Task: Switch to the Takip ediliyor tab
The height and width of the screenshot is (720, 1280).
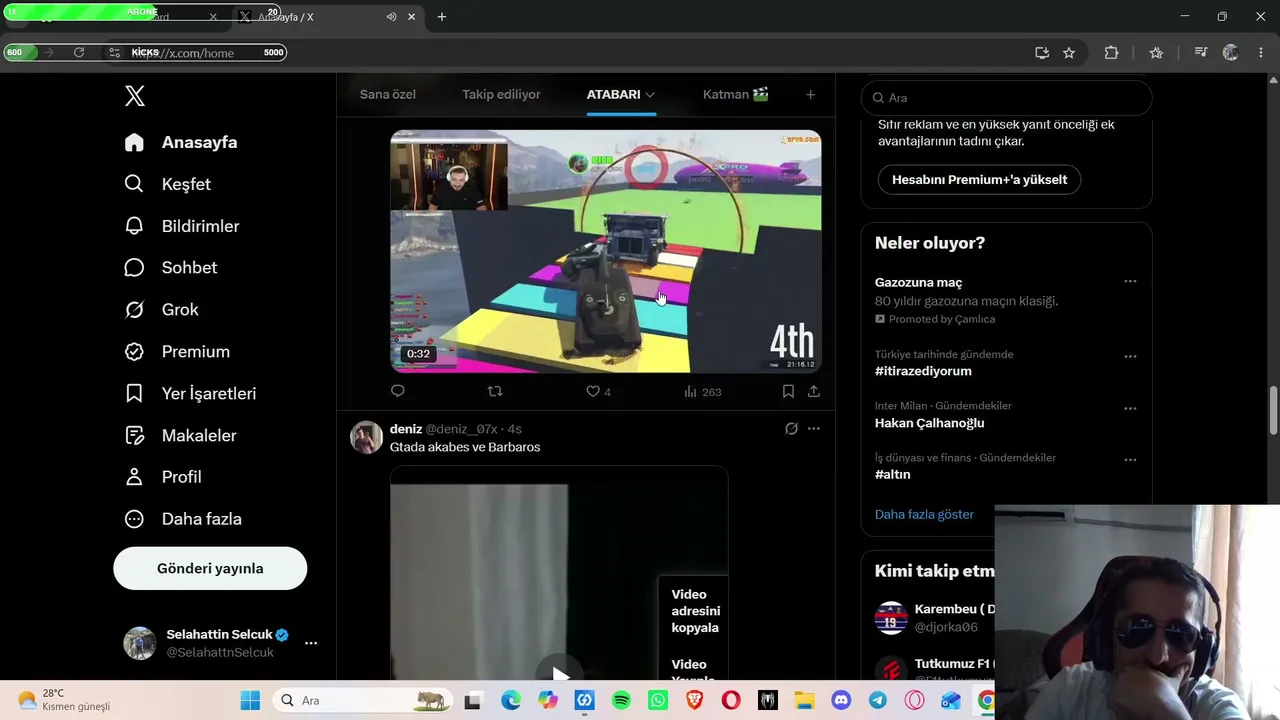Action: tap(501, 94)
